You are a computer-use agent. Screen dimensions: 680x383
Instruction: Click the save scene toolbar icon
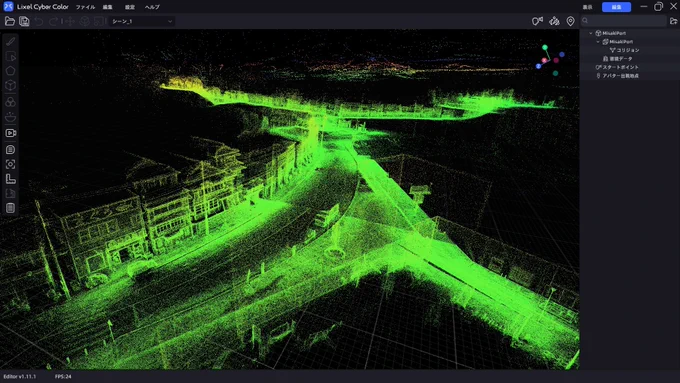(x=24, y=21)
